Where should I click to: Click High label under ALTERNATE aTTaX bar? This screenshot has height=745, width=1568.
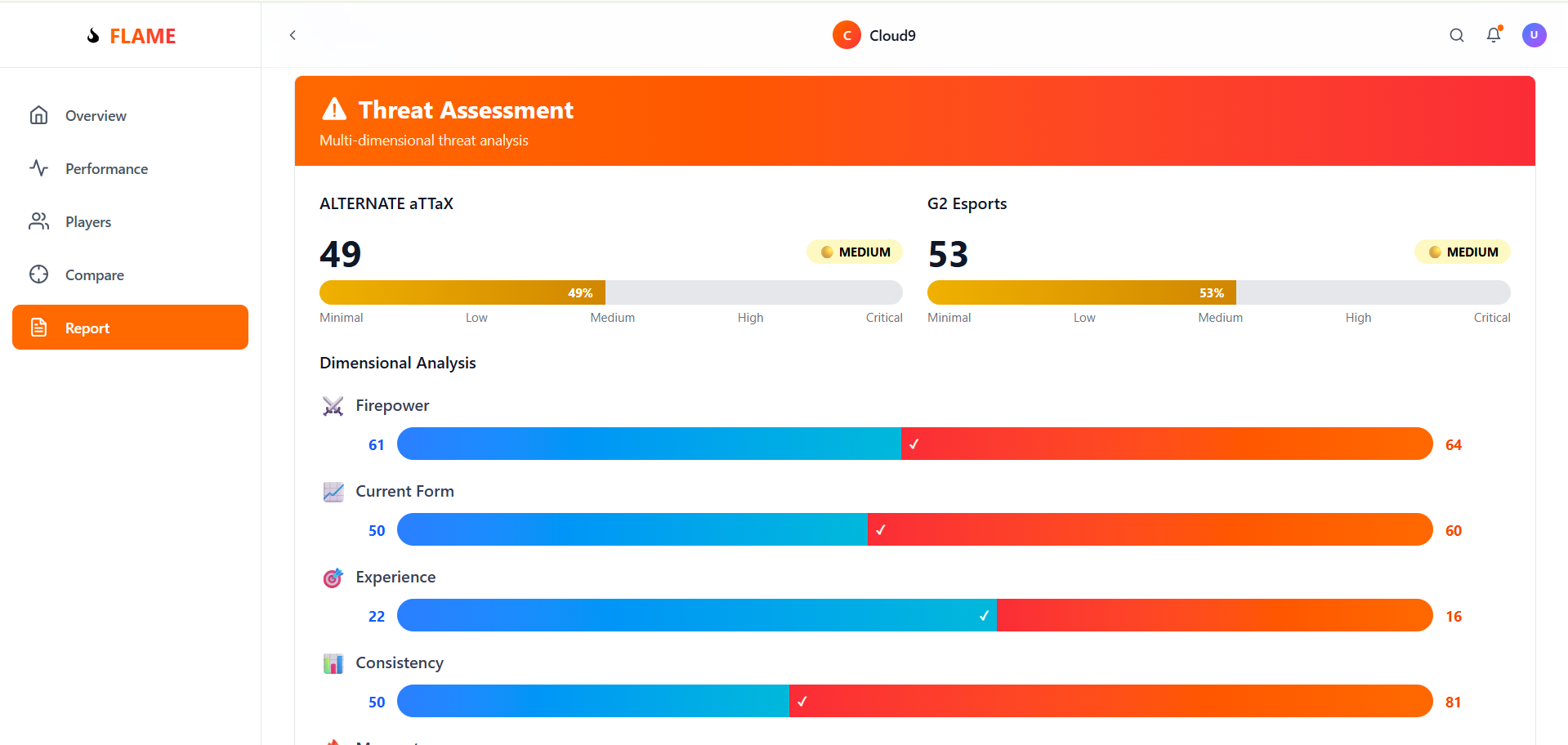click(750, 318)
